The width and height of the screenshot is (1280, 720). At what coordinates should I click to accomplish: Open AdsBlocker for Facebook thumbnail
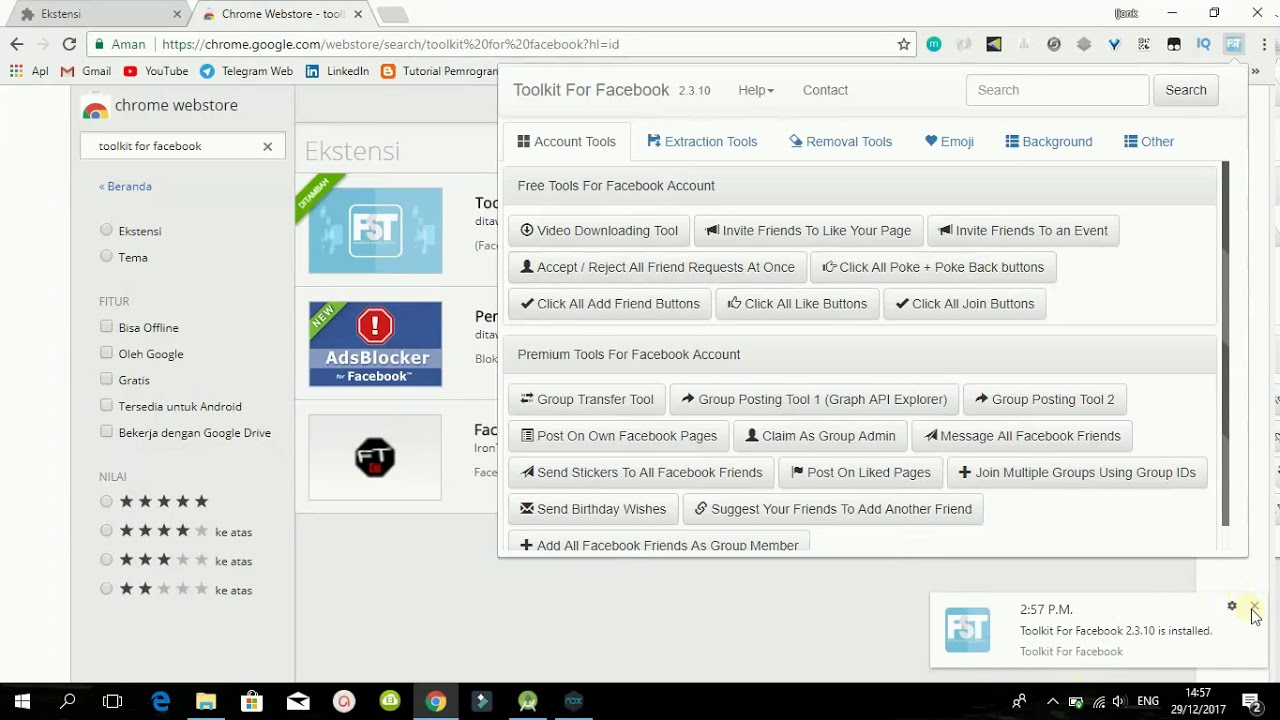pos(375,344)
